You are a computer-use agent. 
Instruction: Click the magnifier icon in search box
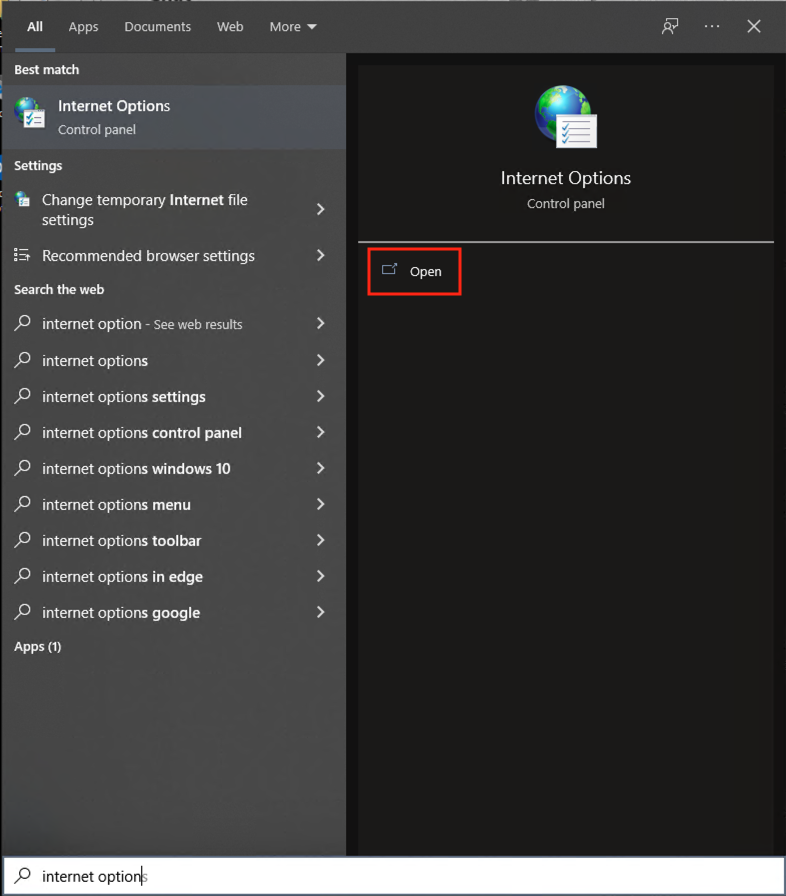(23, 876)
